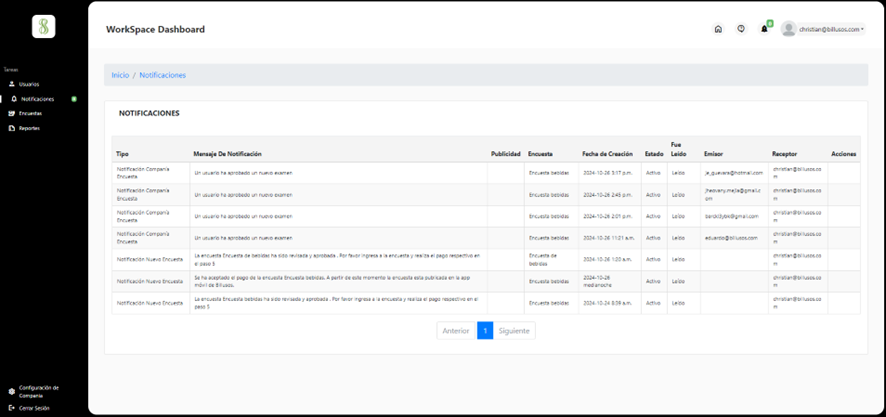Click the user avatar picture
This screenshot has width=886, height=417.
point(789,29)
